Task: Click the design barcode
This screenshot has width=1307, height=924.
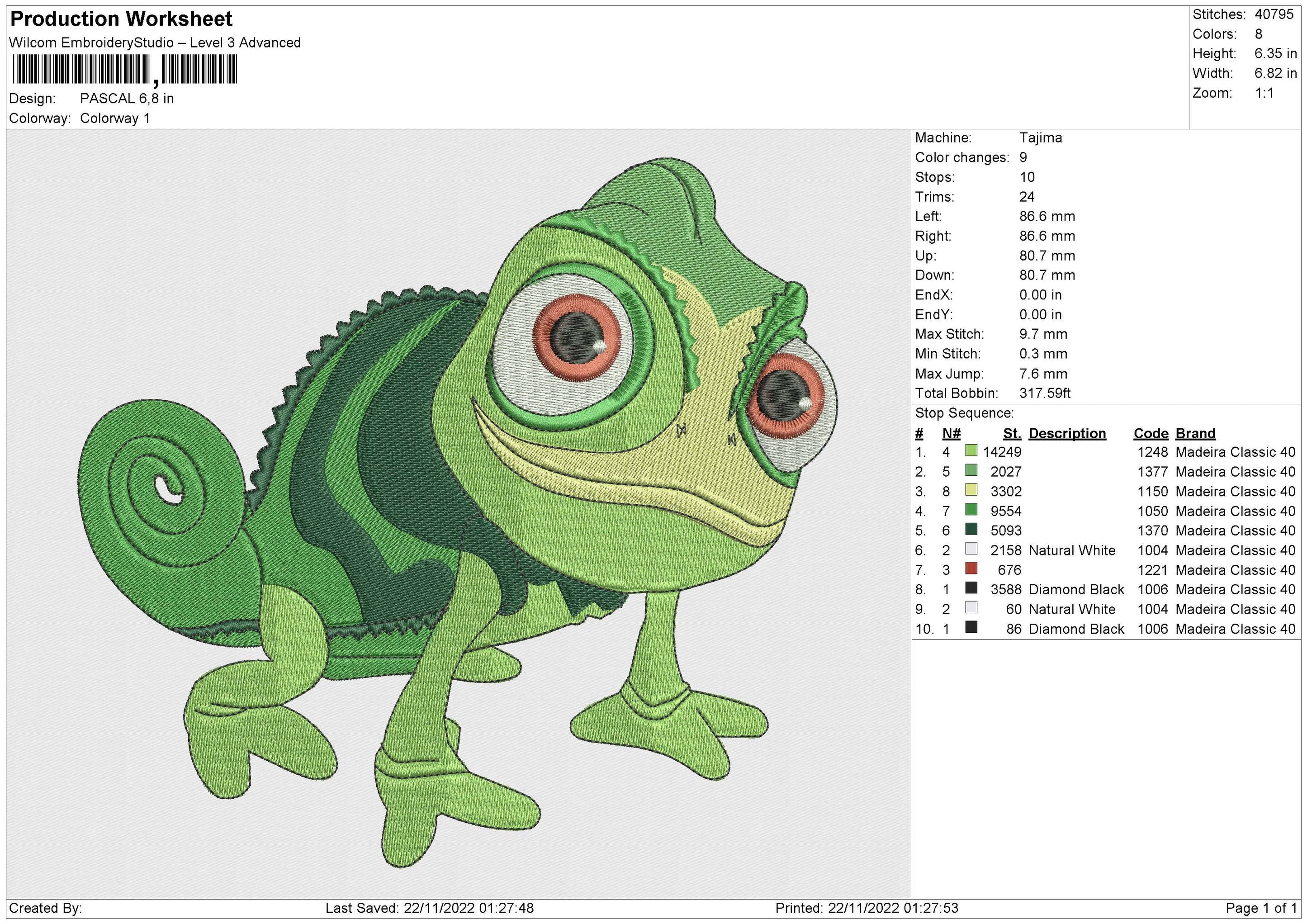Action: 131,71
